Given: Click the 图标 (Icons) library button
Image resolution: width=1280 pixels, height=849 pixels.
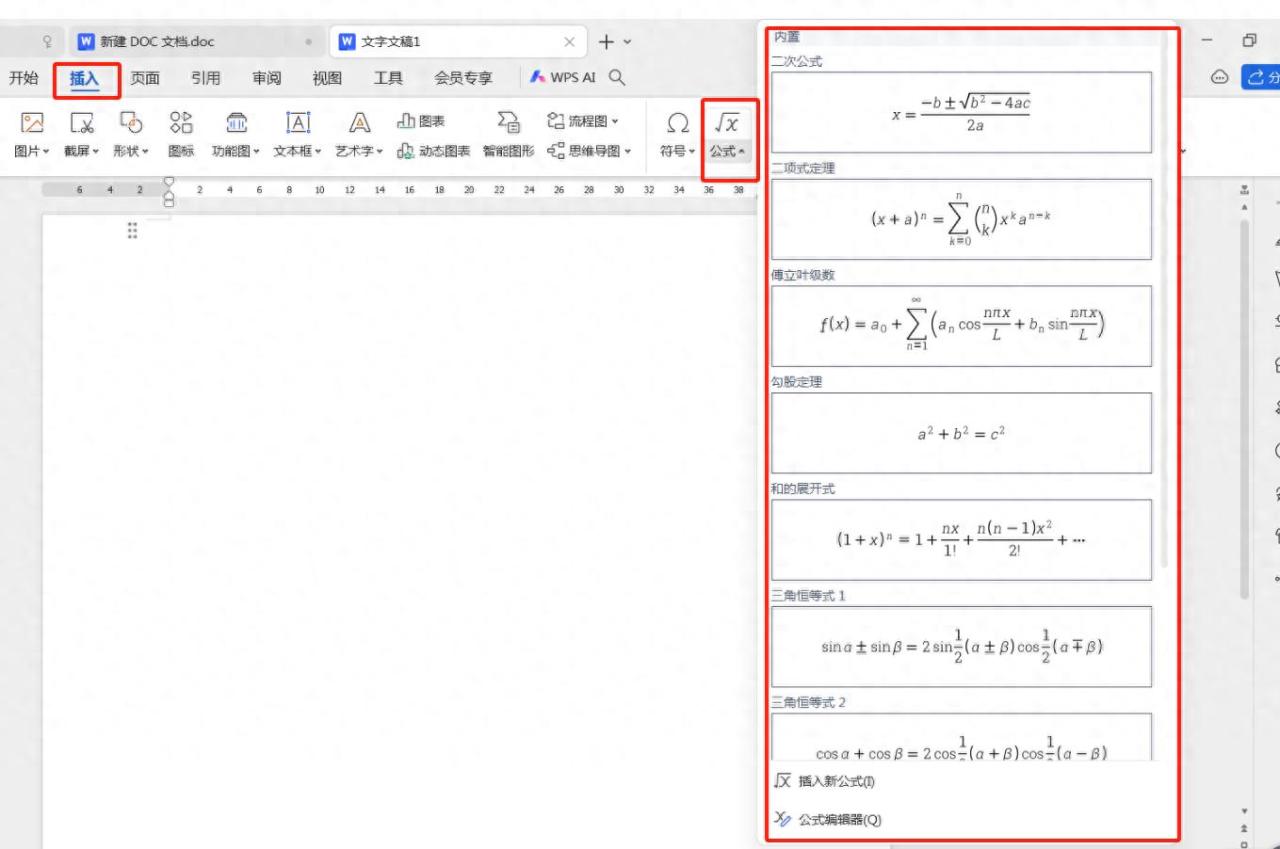Looking at the screenshot, I should click(x=181, y=124).
